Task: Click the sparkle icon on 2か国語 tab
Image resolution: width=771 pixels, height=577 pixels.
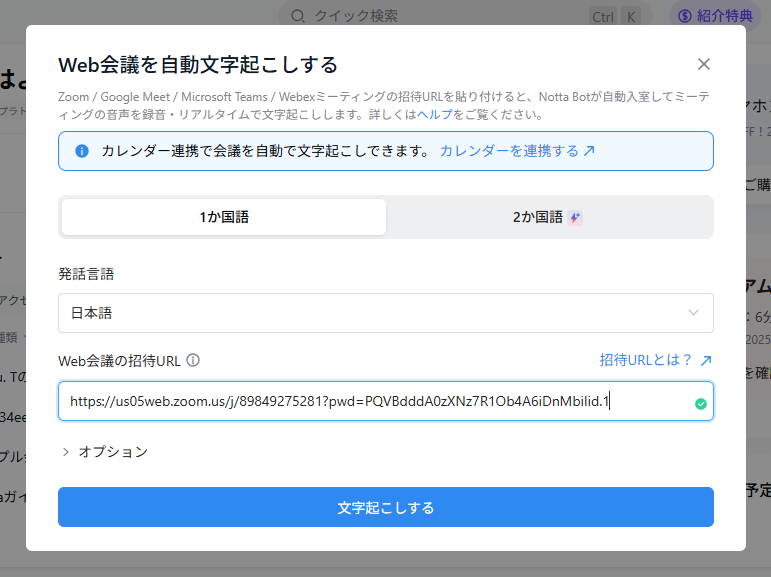Action: [575, 217]
